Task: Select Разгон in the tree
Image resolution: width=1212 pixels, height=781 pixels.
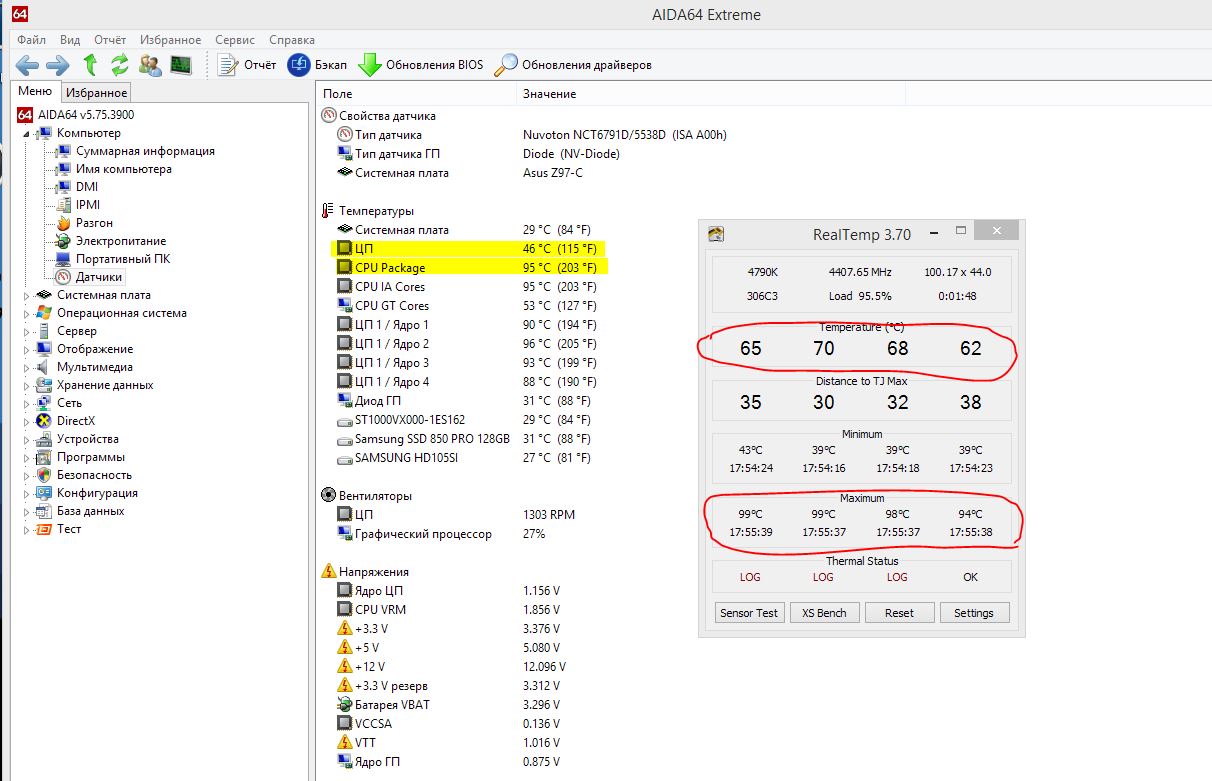Action: (94, 223)
